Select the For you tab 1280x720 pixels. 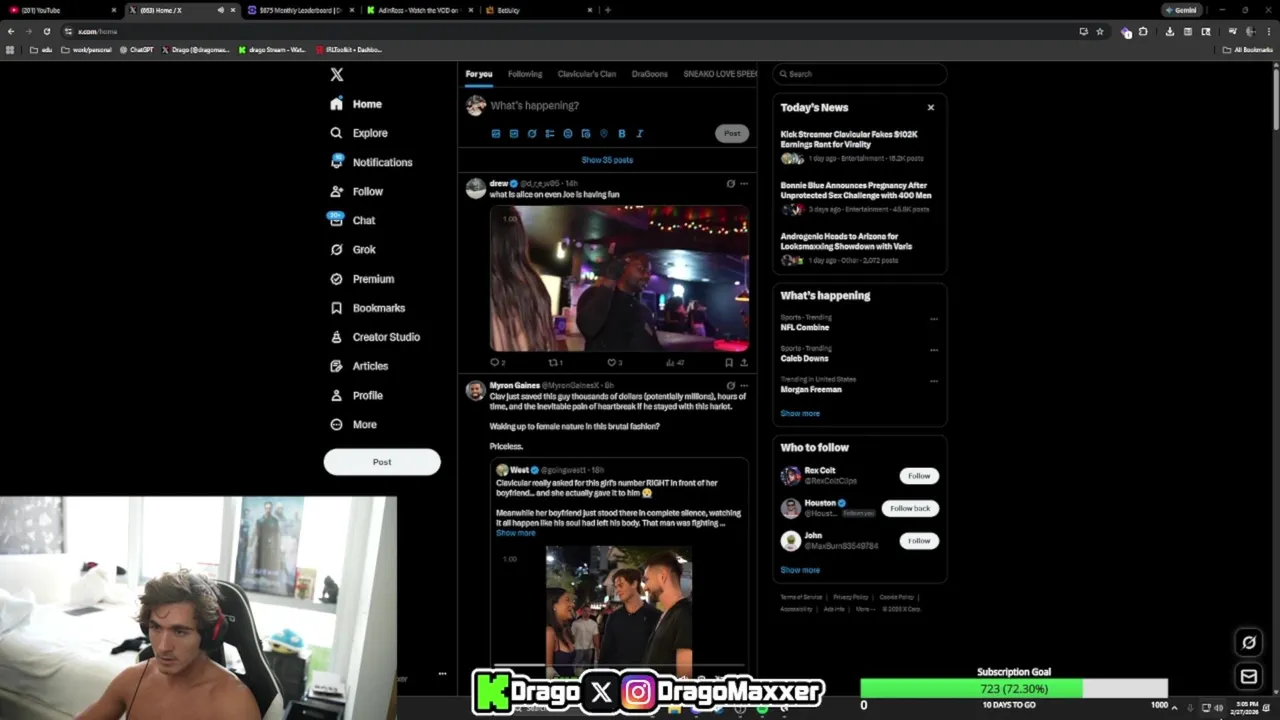tap(479, 74)
